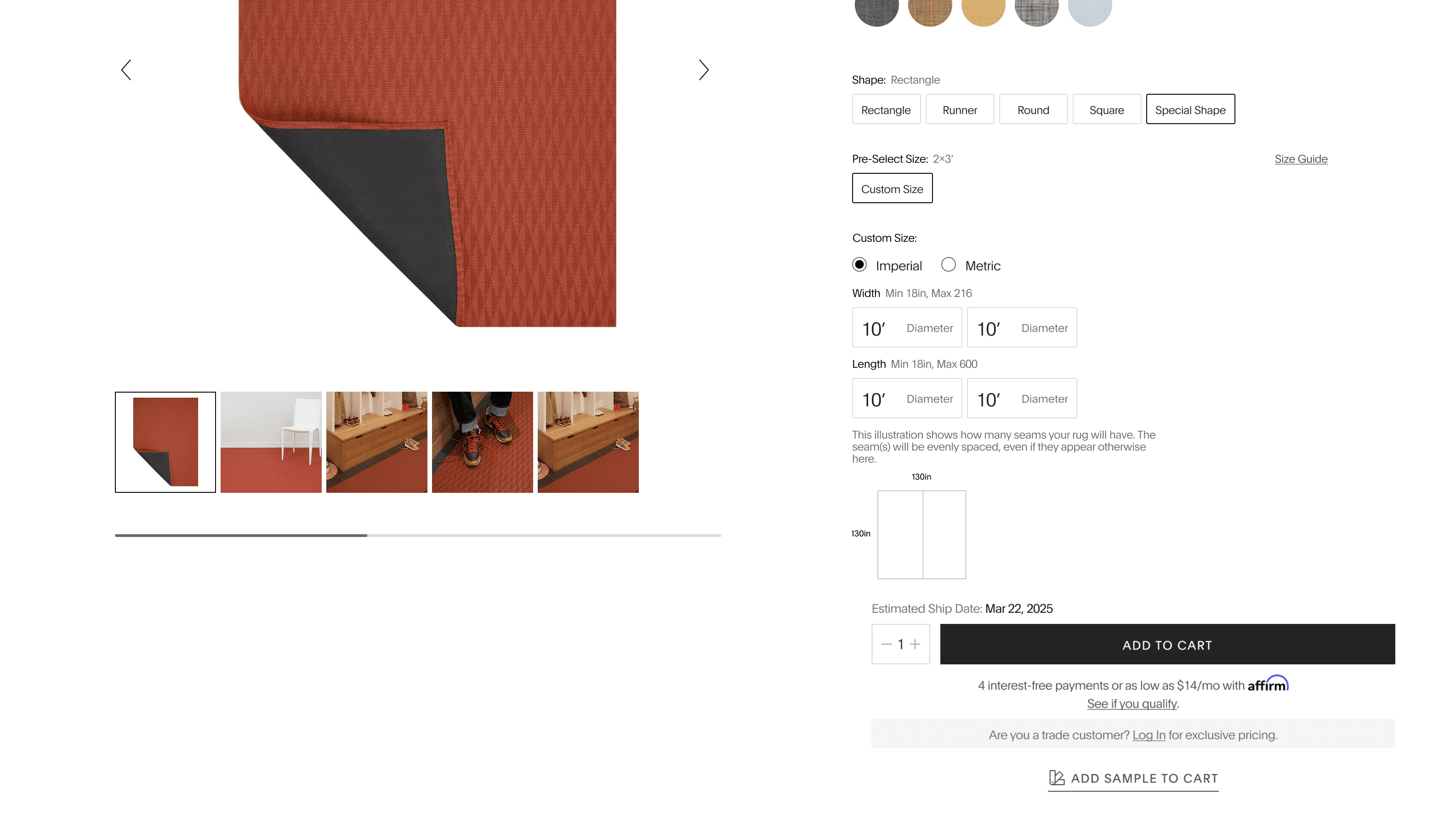The image size is (1456, 822).
Task: Open the Size Guide link
Action: pyautogui.click(x=1301, y=159)
